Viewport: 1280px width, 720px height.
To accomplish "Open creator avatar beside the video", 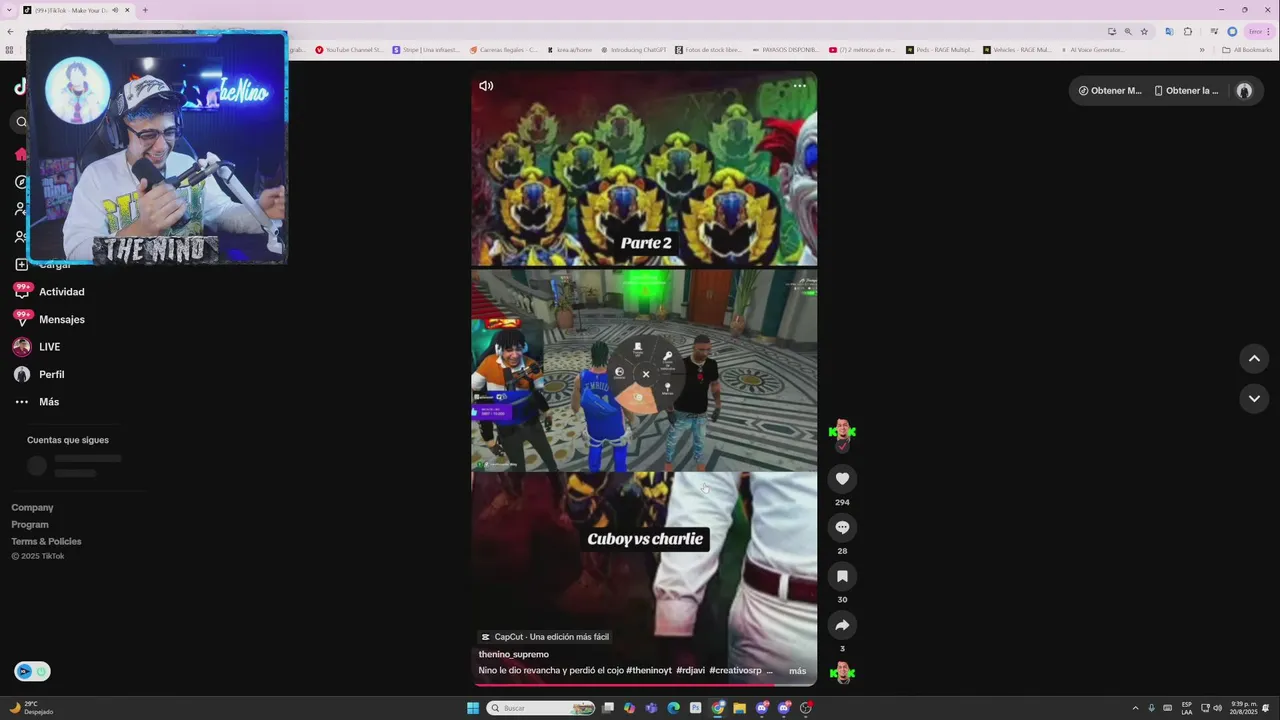I will [x=842, y=432].
